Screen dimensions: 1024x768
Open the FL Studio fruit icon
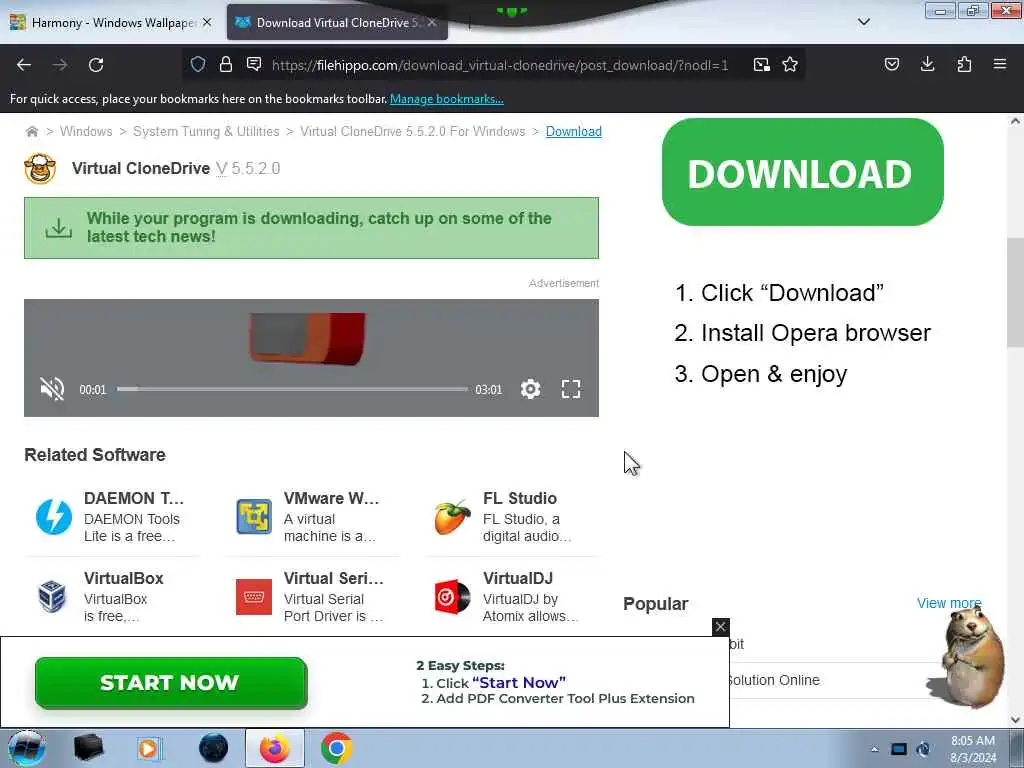[x=453, y=517]
